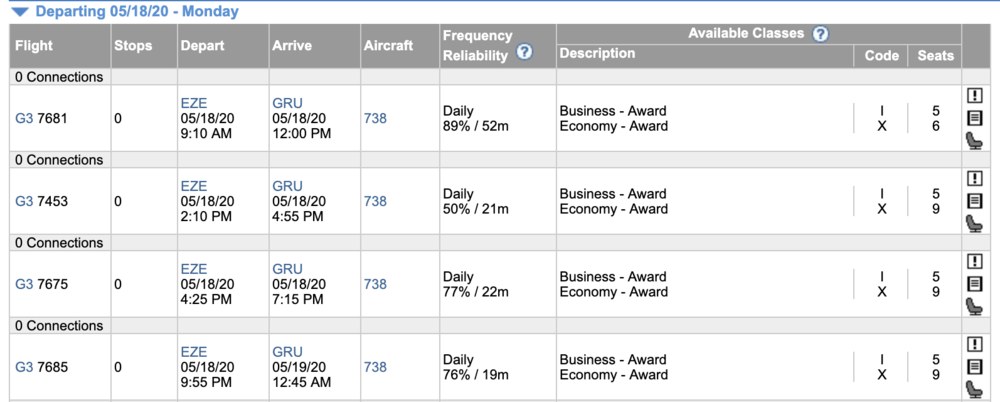Click the GRU arrival link for flight 7685
The image size is (1000, 402).
click(x=287, y=352)
